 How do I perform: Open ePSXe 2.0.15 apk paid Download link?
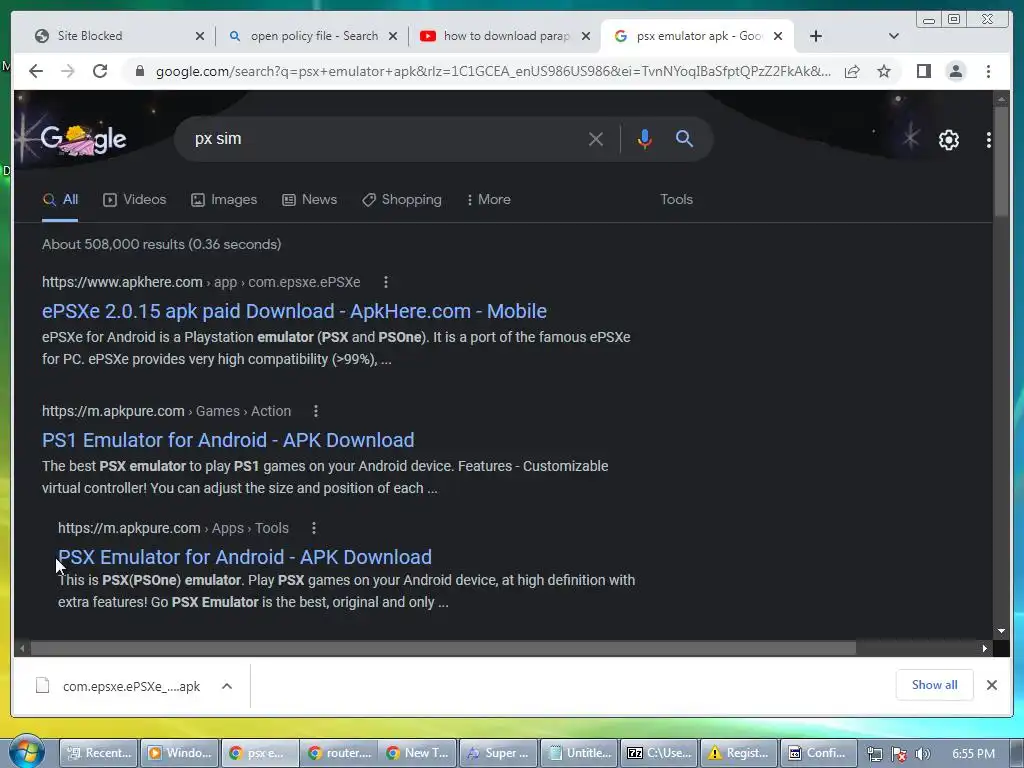tap(294, 312)
